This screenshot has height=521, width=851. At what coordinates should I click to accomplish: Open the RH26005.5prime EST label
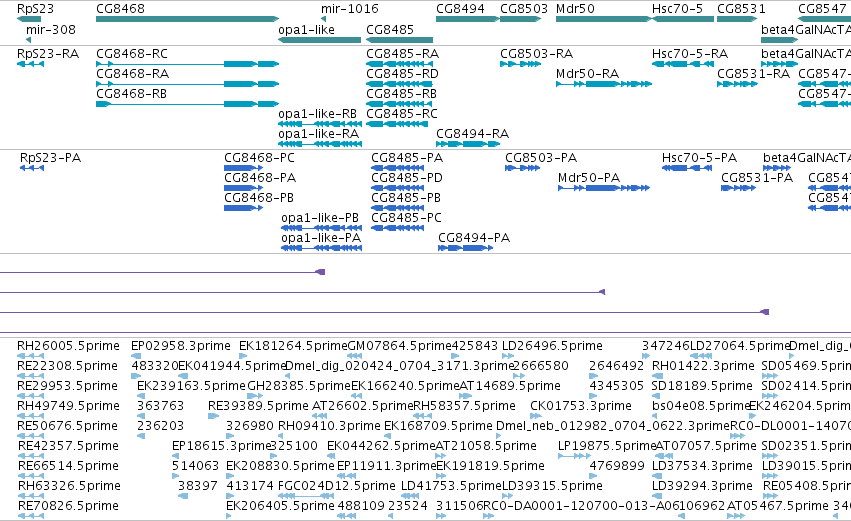pyautogui.click(x=68, y=346)
